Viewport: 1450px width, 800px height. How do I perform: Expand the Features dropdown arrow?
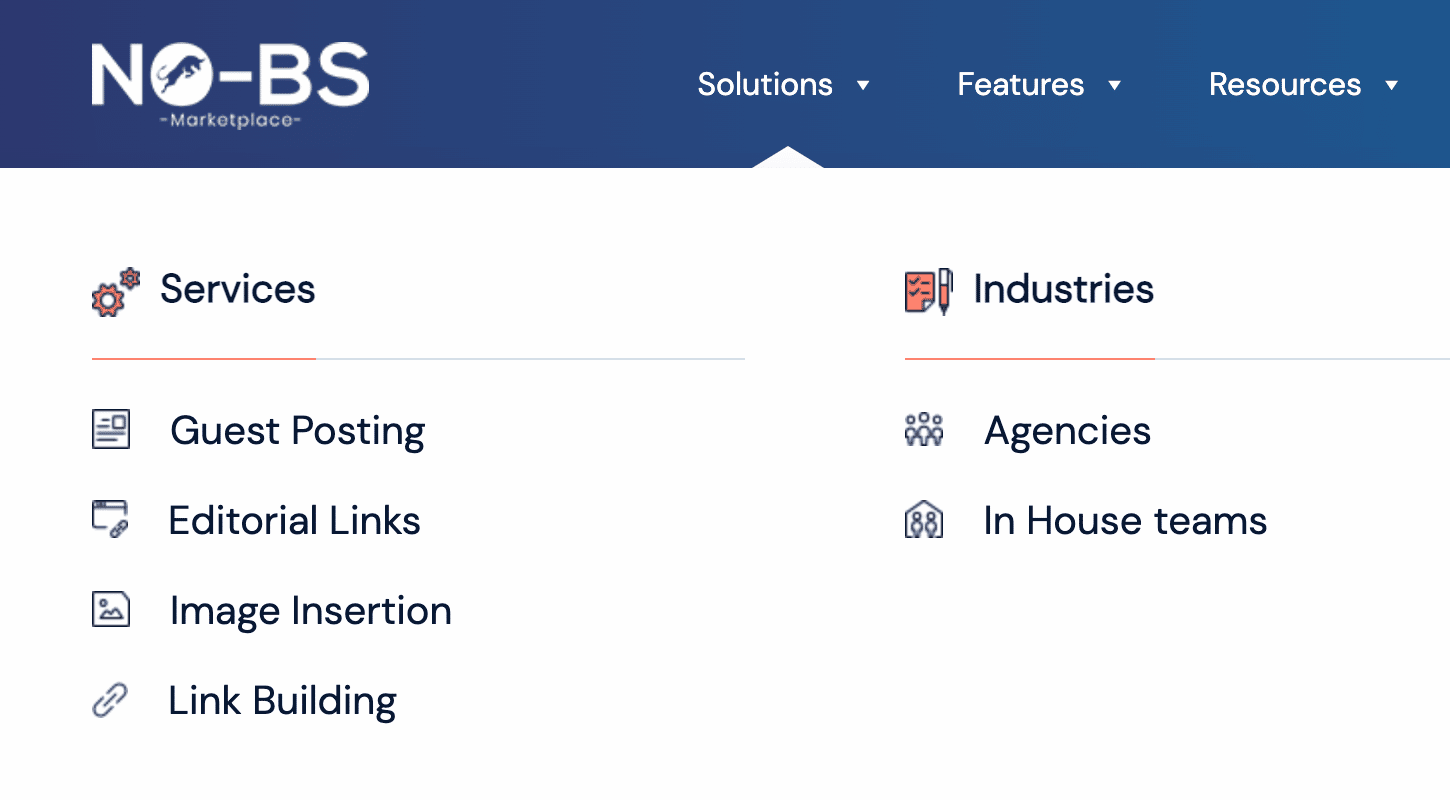coord(1115,86)
